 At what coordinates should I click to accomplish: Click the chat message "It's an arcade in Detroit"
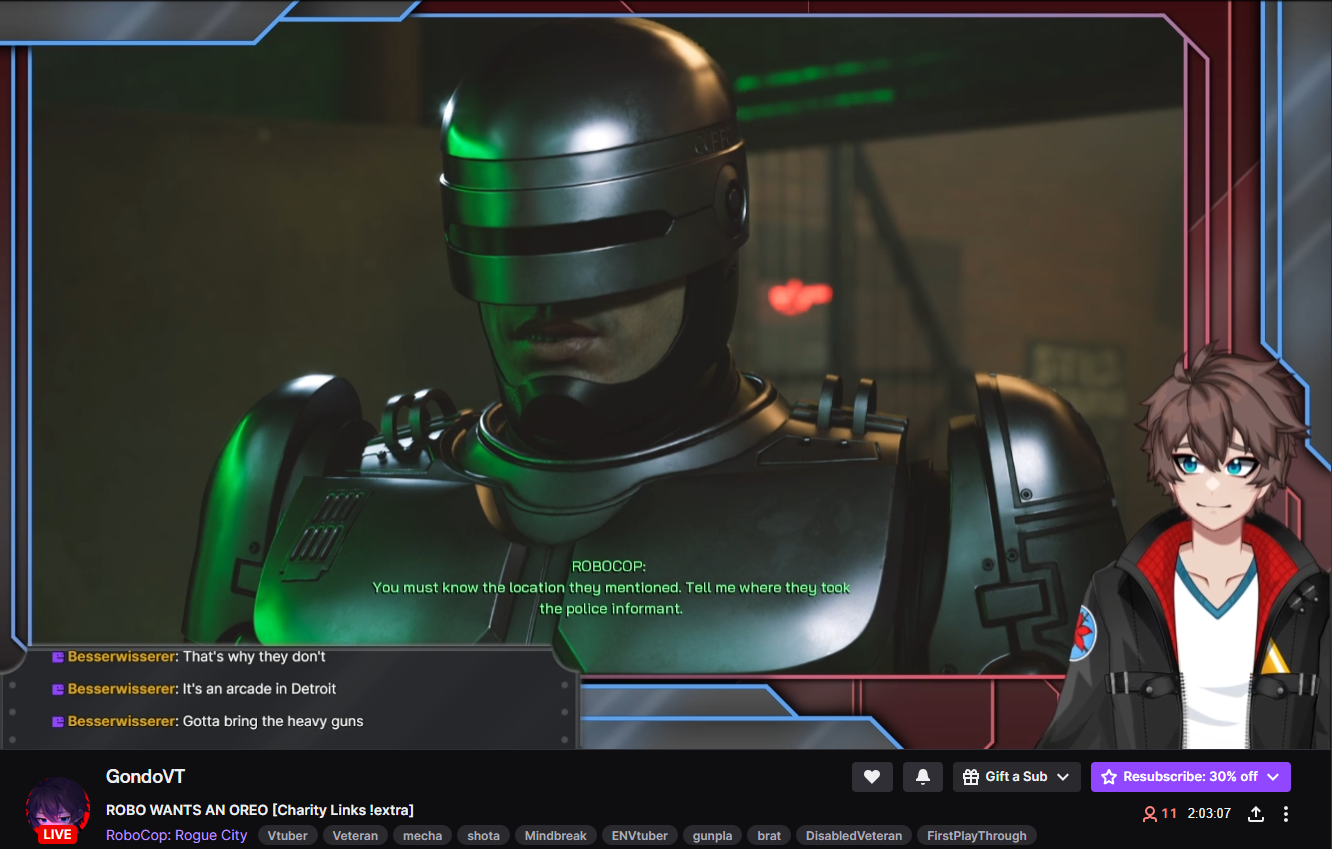[x=259, y=689]
